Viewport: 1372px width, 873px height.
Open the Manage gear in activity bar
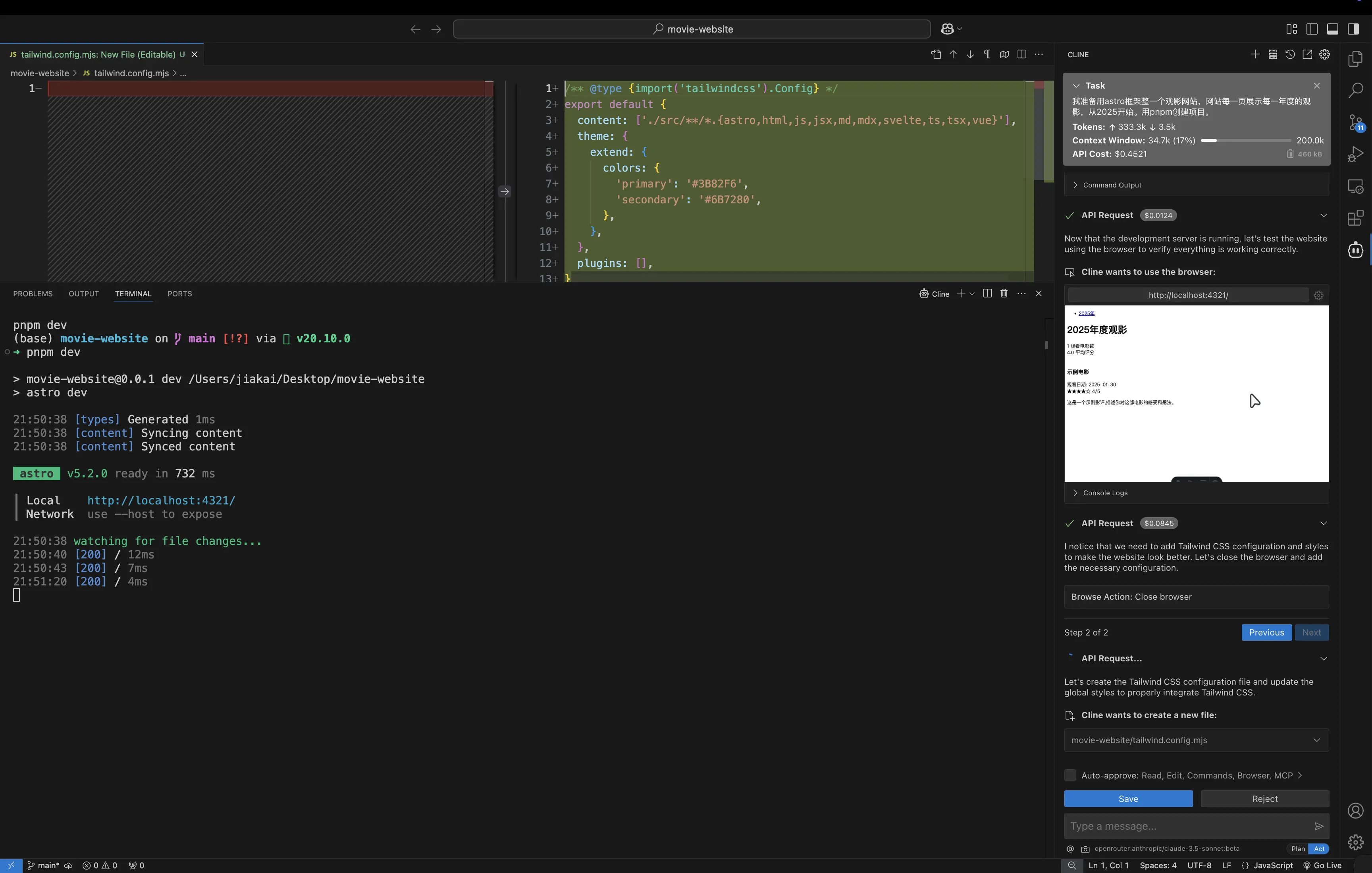1355,842
